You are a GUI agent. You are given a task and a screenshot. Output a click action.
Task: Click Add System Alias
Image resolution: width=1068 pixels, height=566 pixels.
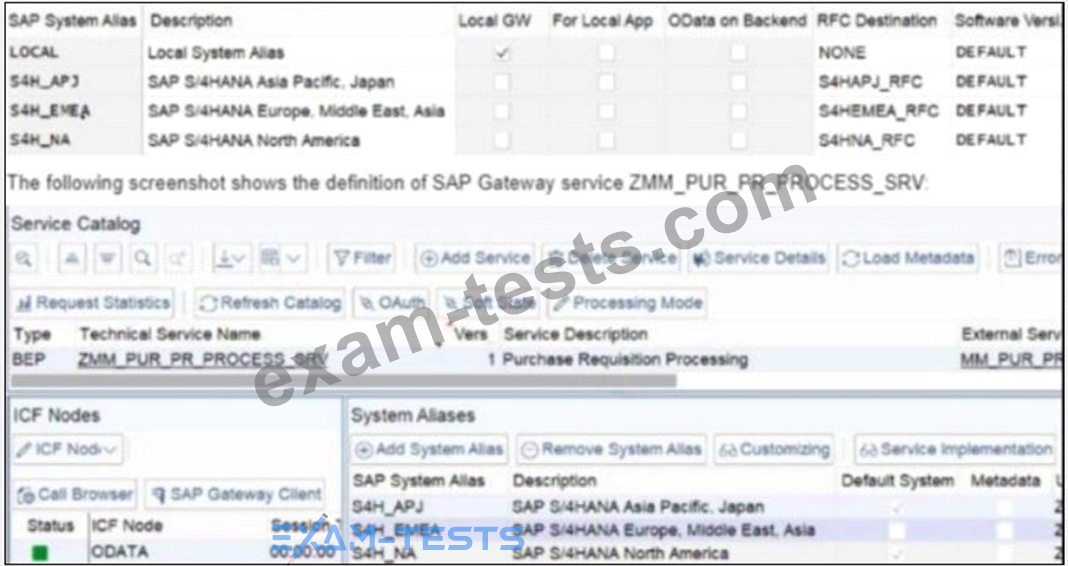click(x=429, y=450)
